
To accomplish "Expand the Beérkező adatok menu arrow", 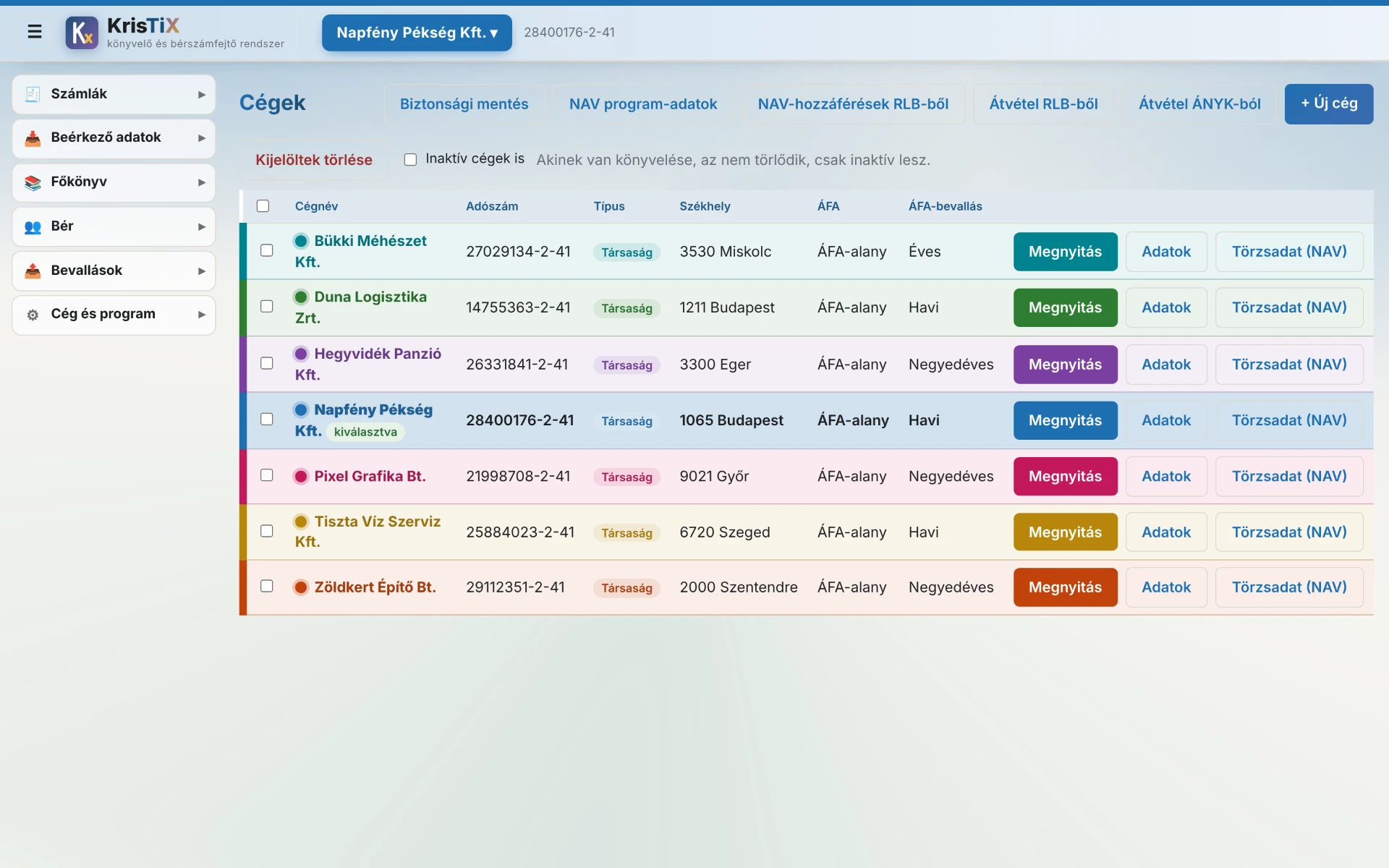I will (202, 138).
